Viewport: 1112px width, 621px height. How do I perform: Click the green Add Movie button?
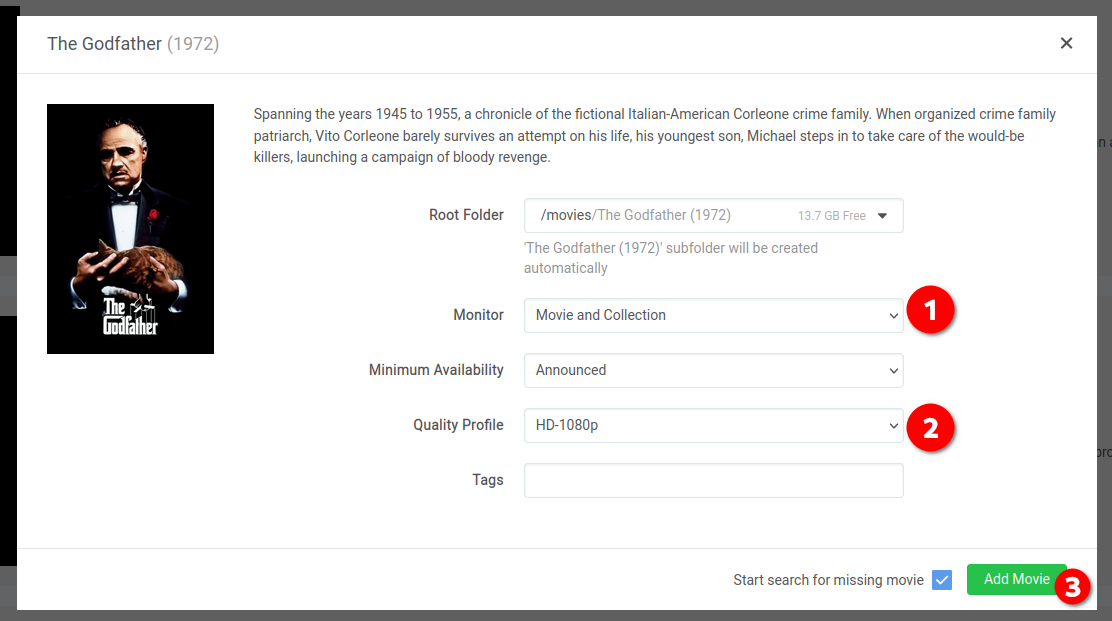click(1016, 579)
